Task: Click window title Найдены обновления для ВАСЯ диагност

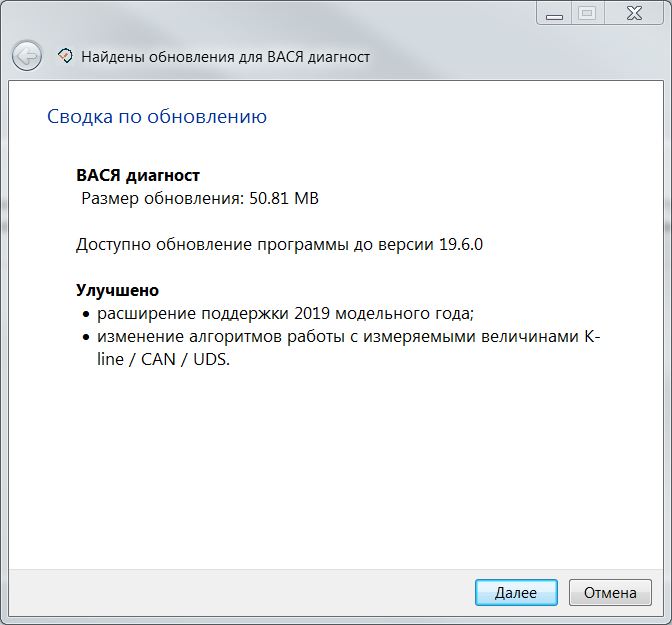Action: (225, 57)
